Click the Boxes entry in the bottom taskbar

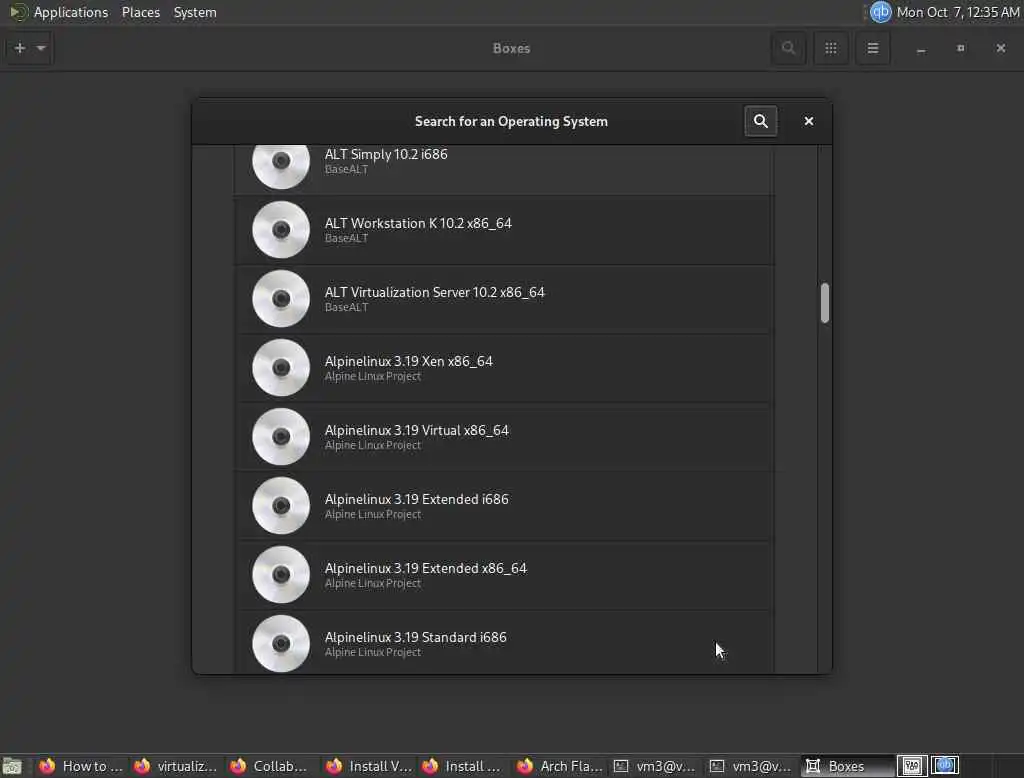click(x=846, y=766)
